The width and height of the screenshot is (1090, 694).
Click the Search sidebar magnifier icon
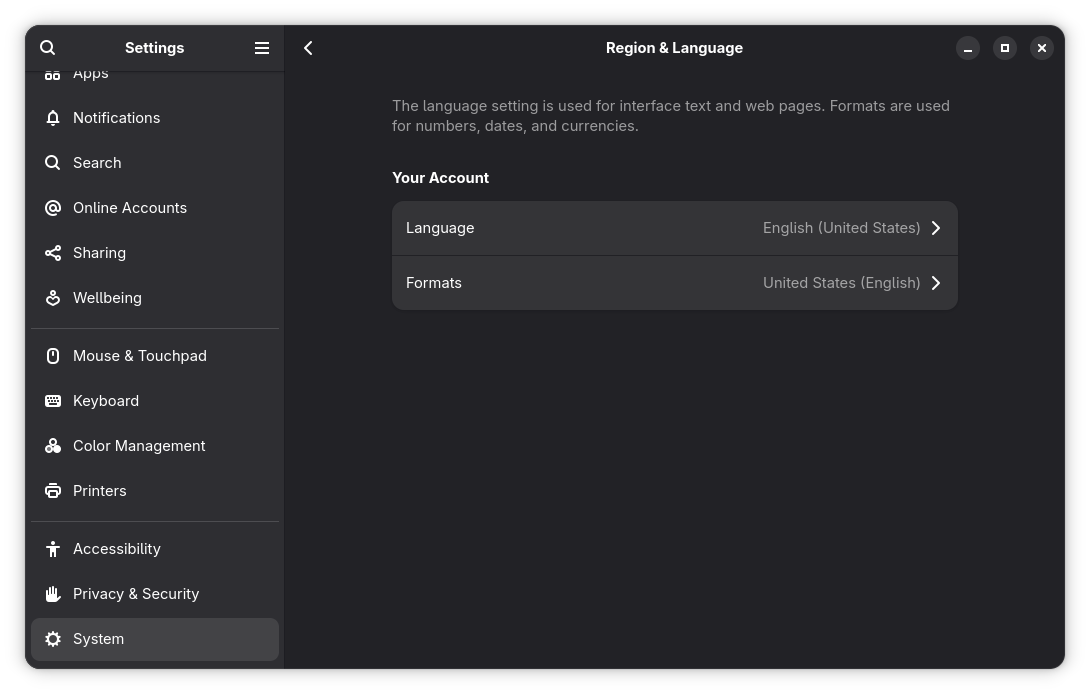click(x=53, y=163)
